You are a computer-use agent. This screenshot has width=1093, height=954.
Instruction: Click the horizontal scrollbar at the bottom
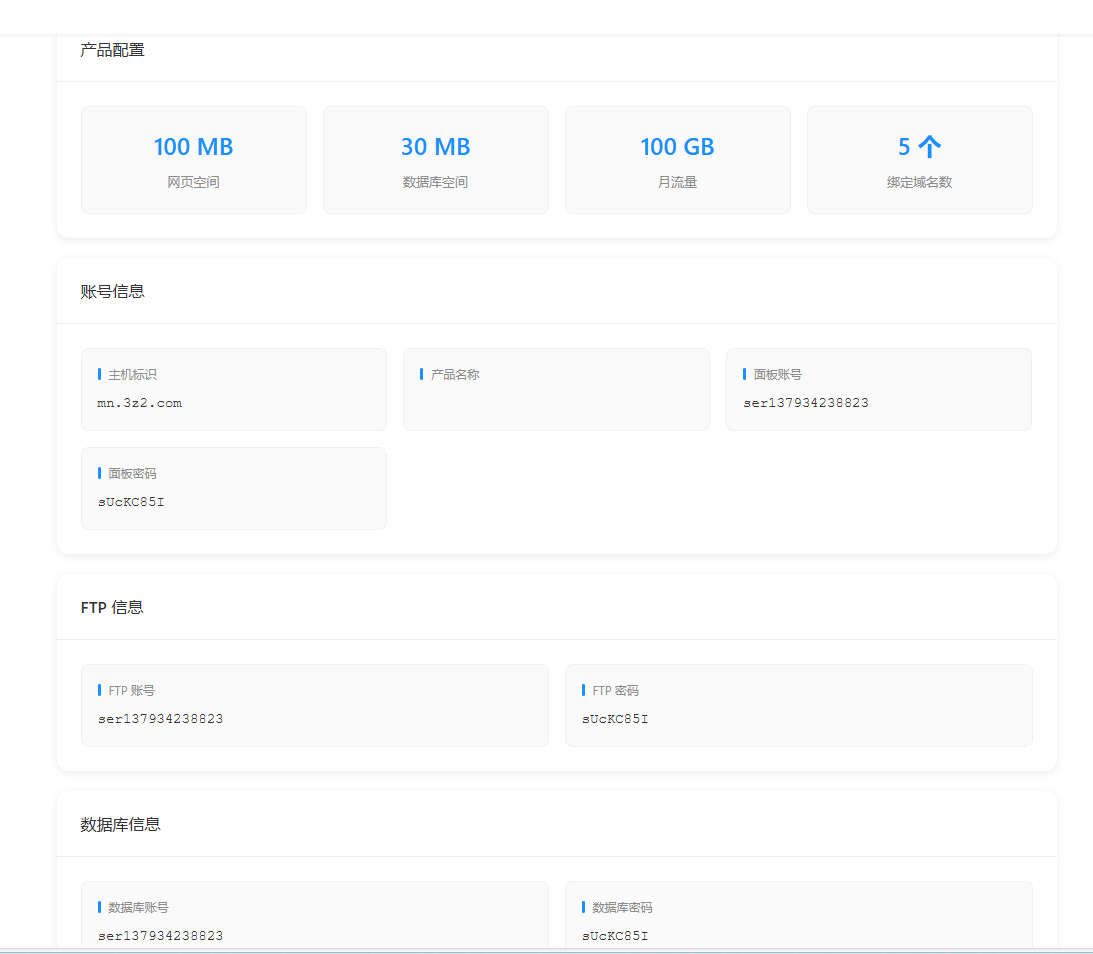546,950
